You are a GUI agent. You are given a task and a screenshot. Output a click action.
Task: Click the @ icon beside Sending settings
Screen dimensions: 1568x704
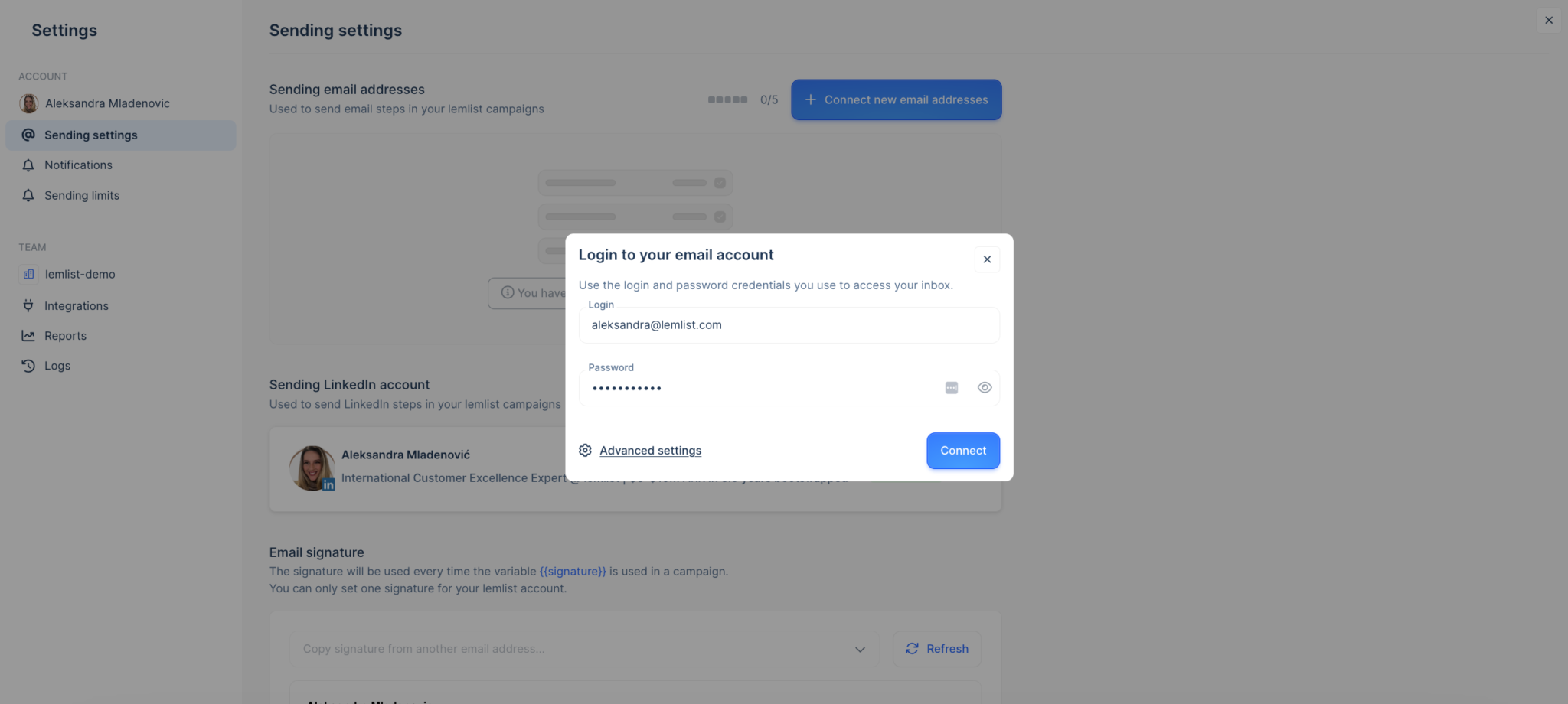click(28, 135)
